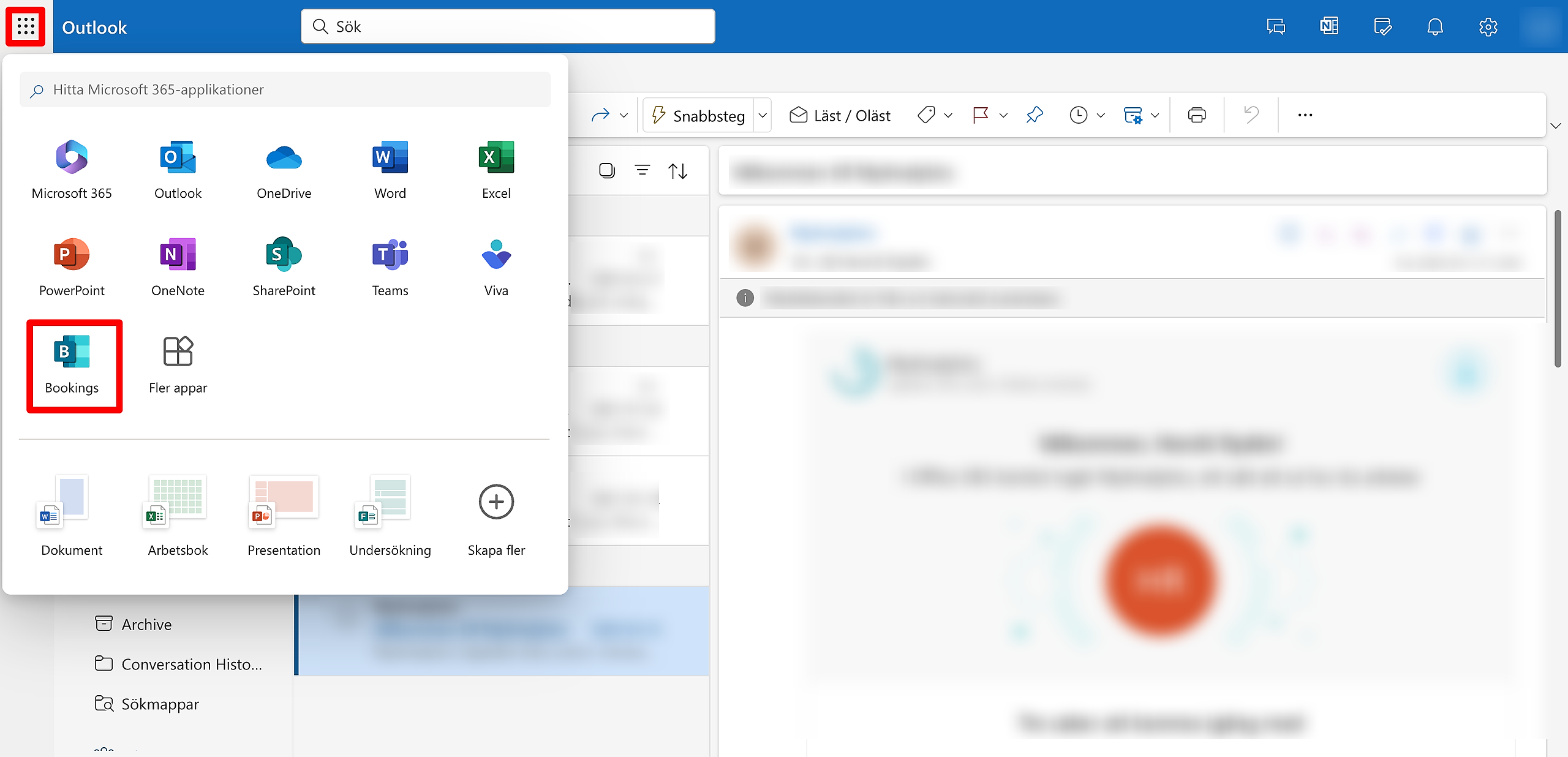Toggle select-all messages icon
Screen dimensions: 1568x757
coord(606,170)
